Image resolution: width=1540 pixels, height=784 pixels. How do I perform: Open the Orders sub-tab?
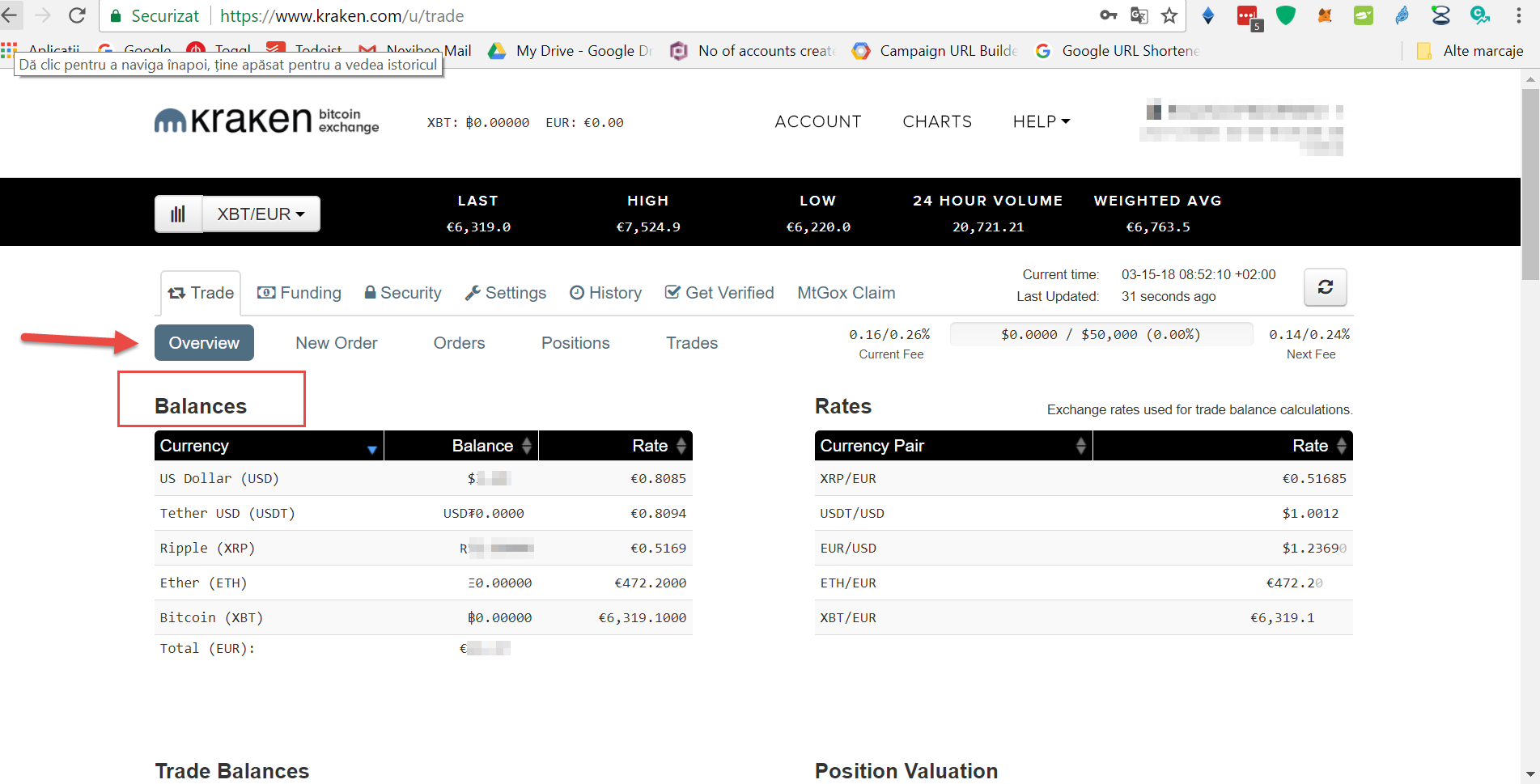tap(460, 343)
